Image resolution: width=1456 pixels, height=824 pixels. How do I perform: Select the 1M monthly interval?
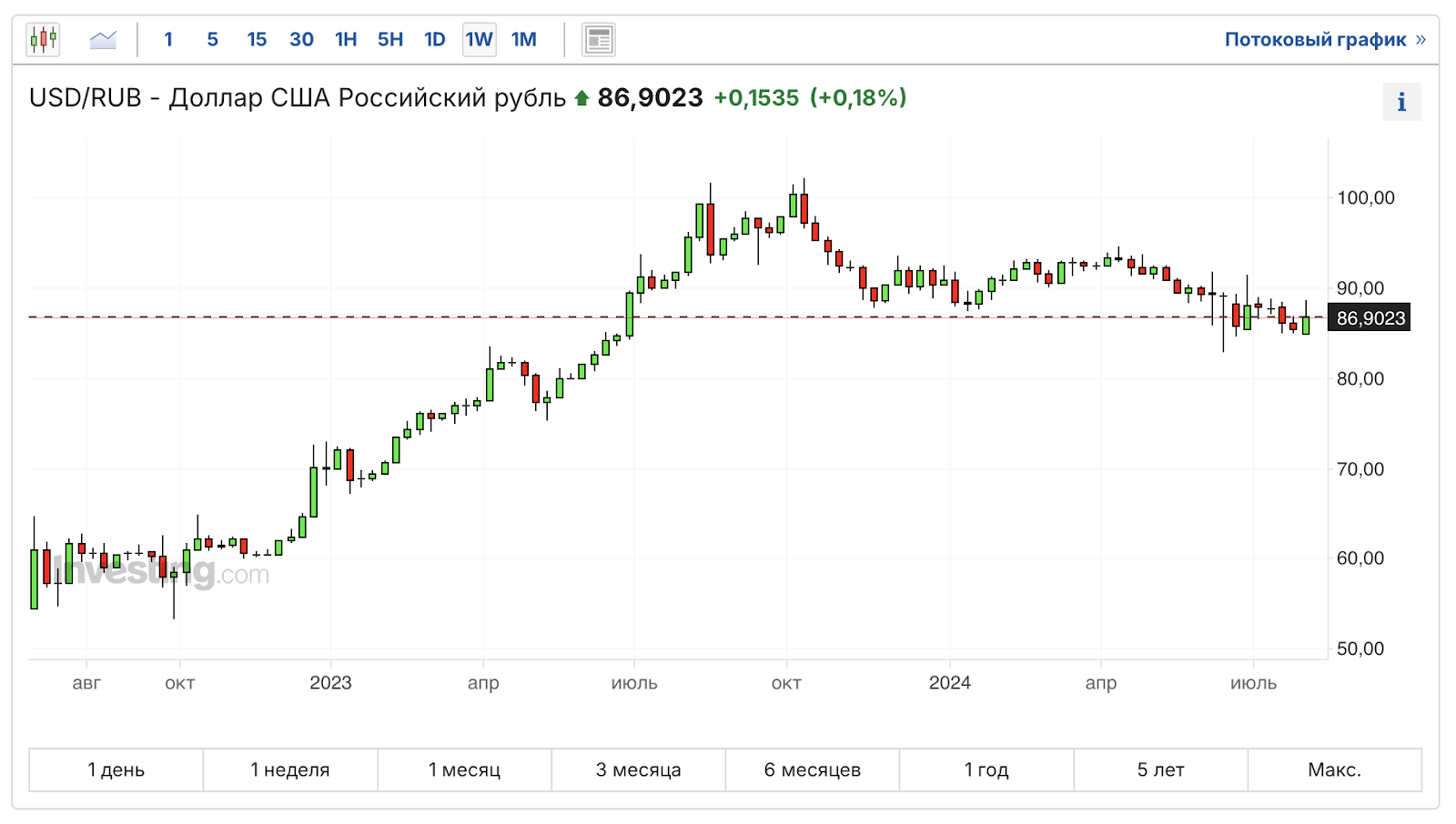click(x=524, y=39)
